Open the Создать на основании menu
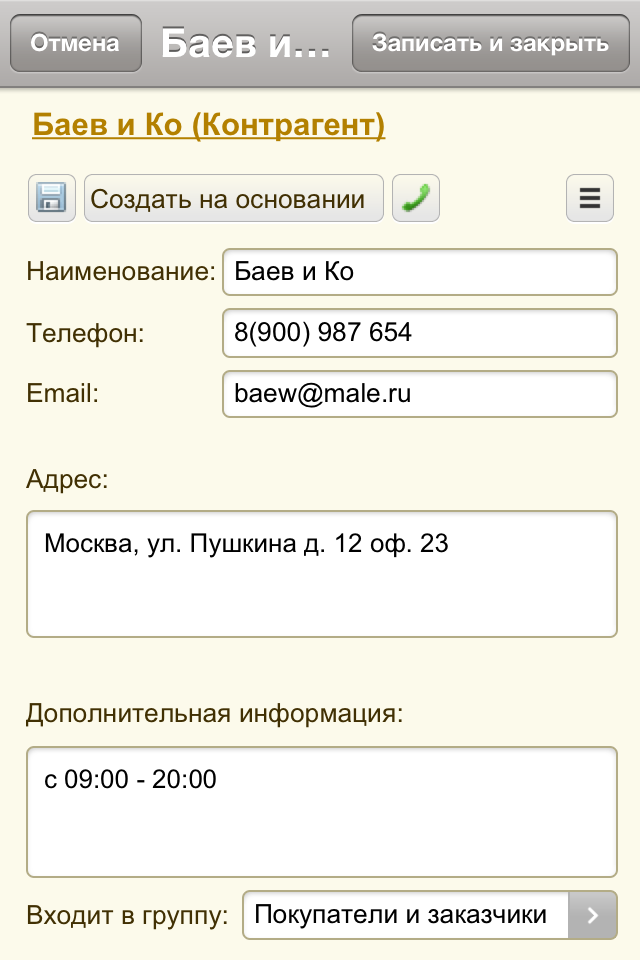Screen dimensions: 640x960 pyautogui.click(x=234, y=198)
